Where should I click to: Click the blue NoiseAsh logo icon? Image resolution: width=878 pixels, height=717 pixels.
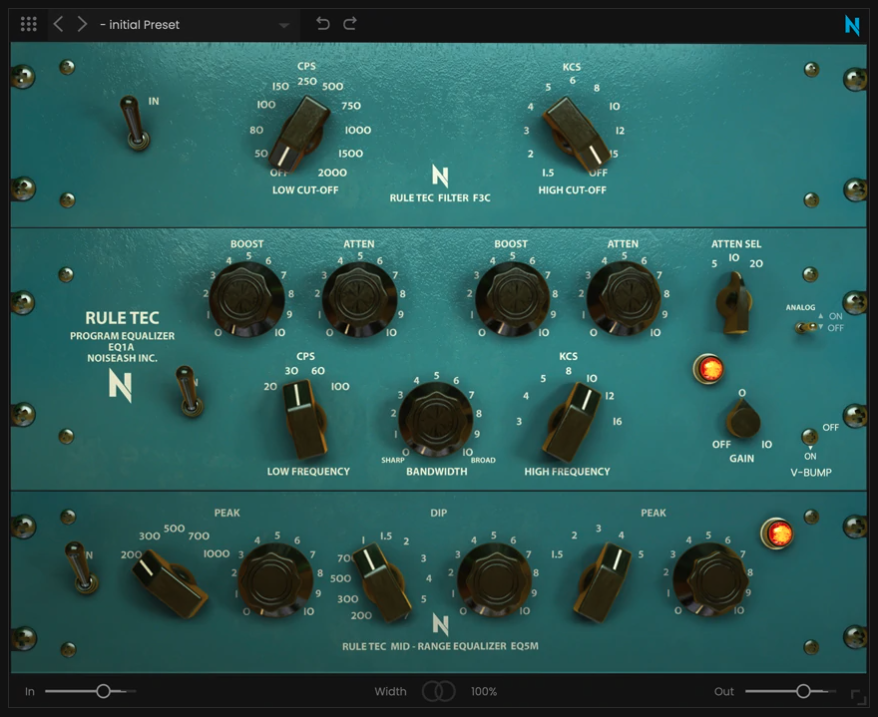click(852, 25)
